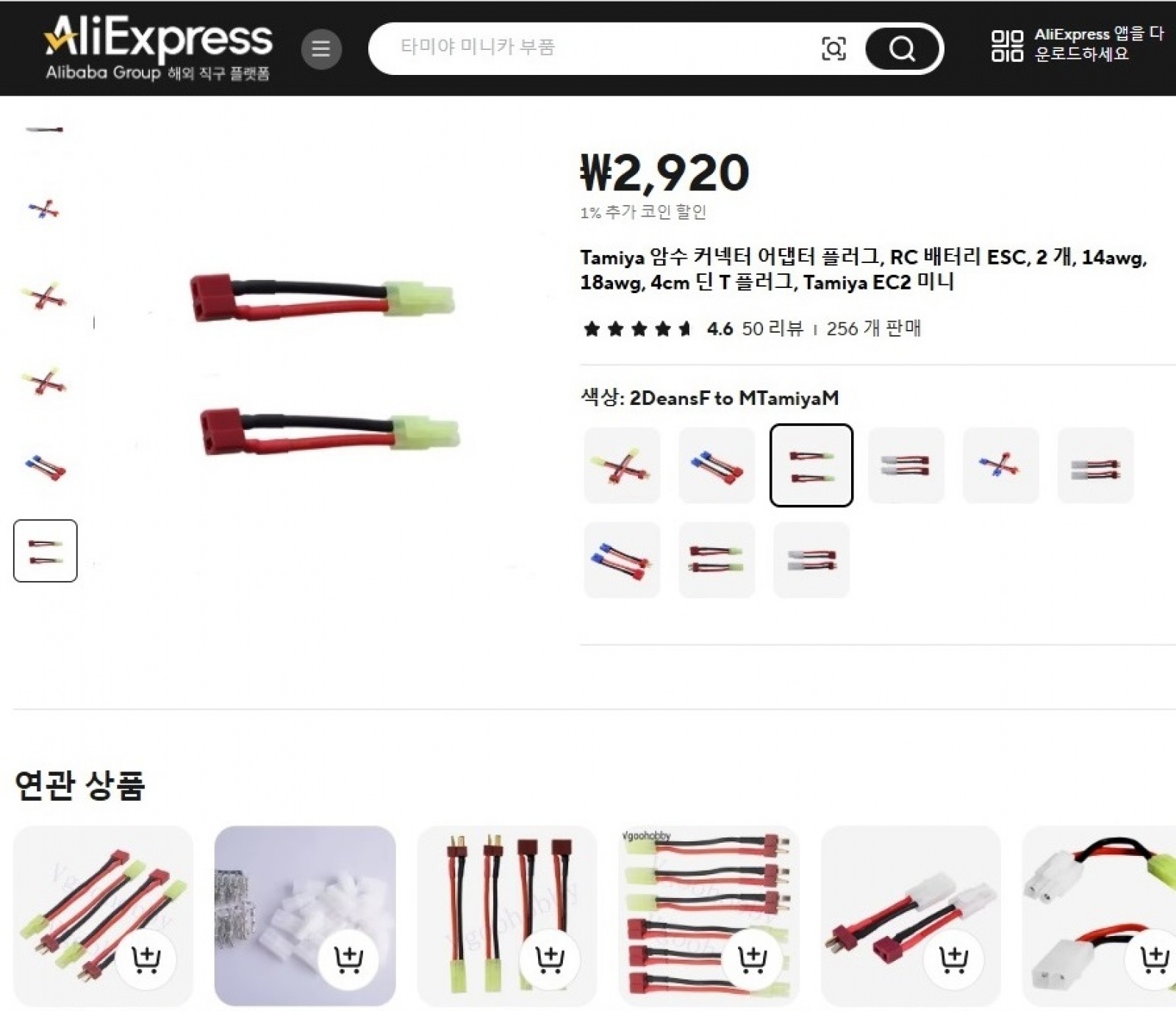Open the hamburger category menu

click(x=321, y=49)
